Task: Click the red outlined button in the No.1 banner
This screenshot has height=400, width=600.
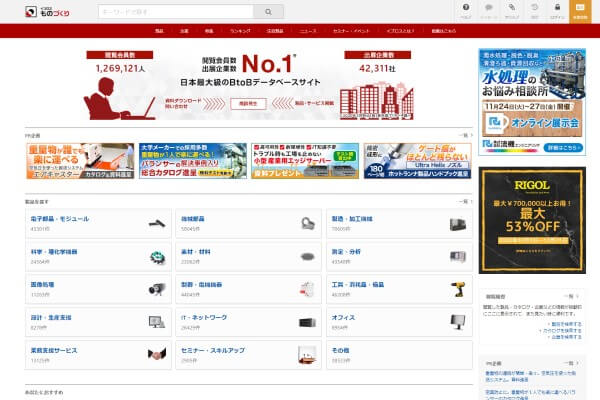Action: tap(248, 103)
